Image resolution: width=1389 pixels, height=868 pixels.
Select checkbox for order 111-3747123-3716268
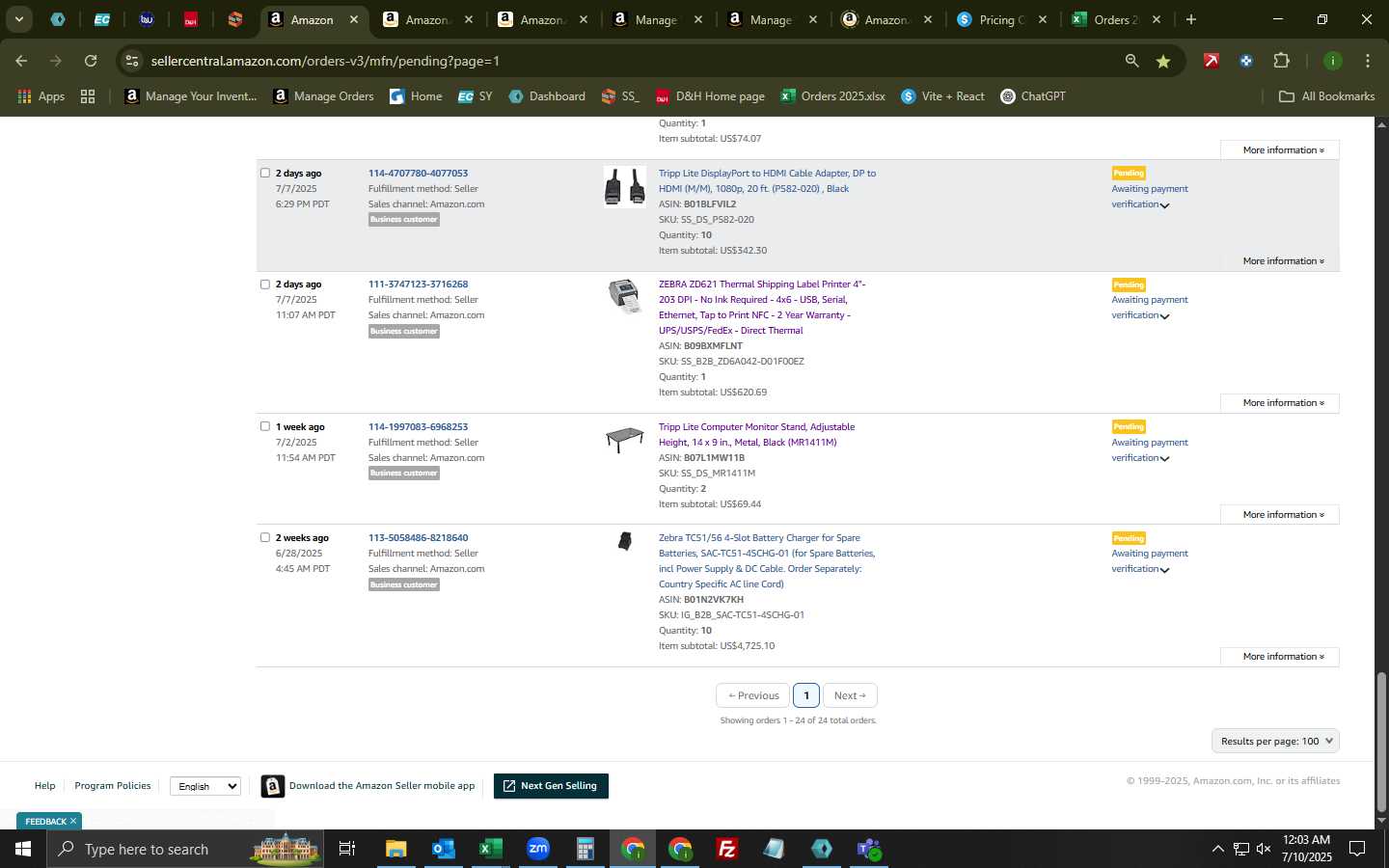(265, 284)
